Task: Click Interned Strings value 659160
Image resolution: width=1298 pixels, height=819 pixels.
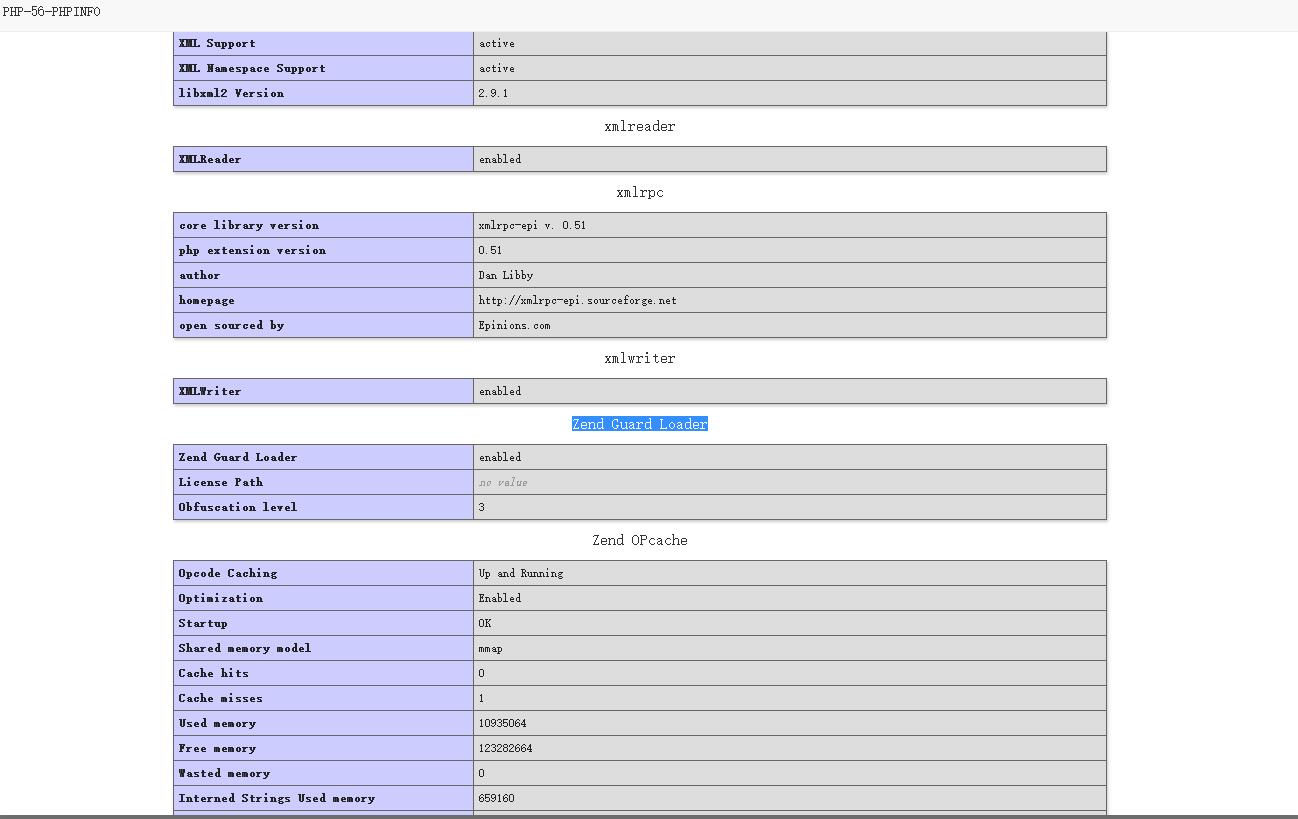Action: click(497, 798)
